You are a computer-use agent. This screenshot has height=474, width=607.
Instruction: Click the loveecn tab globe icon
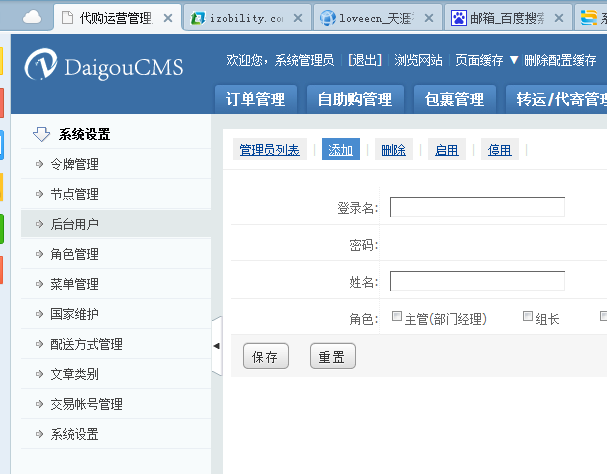click(328, 18)
